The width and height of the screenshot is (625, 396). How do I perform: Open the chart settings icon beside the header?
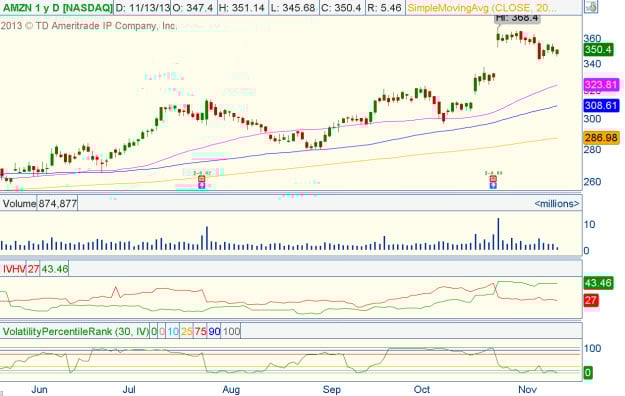point(591,7)
